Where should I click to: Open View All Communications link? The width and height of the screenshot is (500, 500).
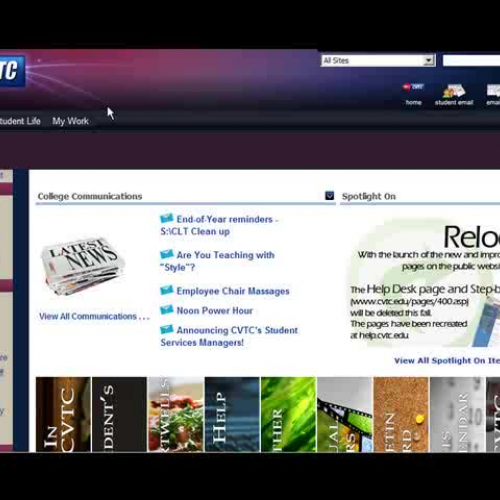click(x=94, y=316)
